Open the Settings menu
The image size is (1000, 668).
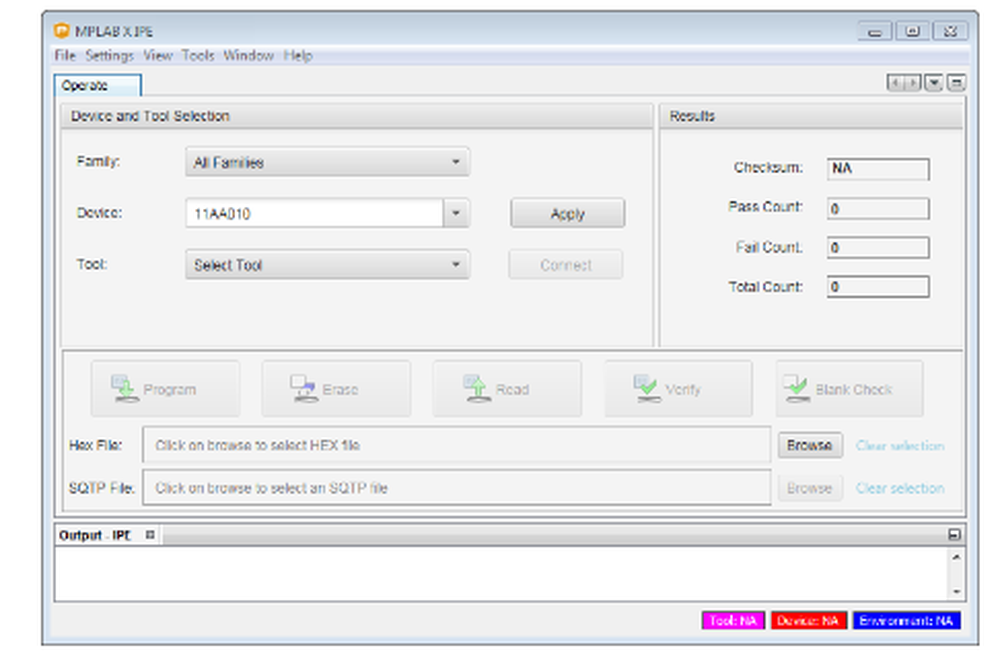tap(110, 56)
